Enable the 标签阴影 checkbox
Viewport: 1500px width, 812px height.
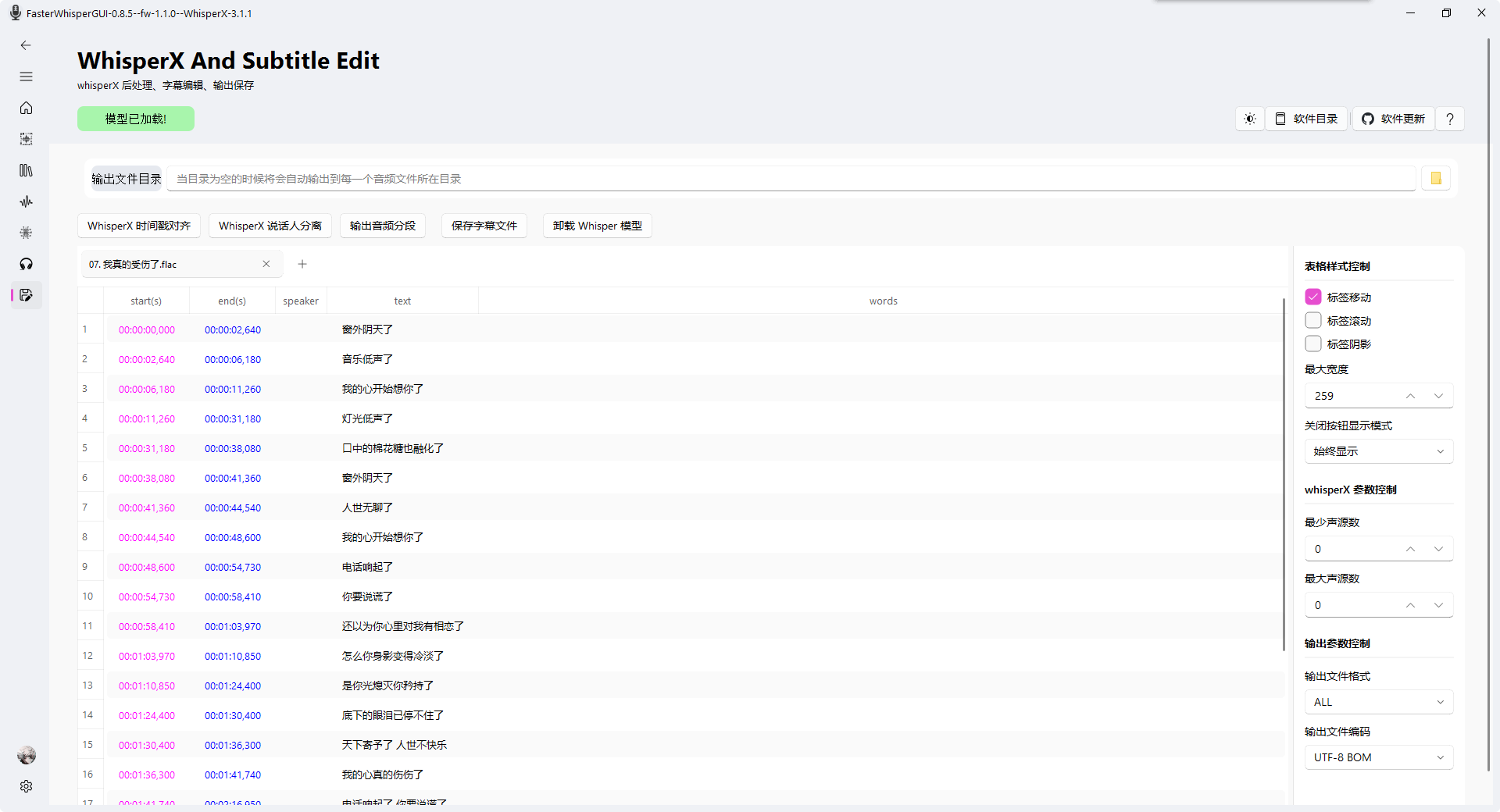[1313, 344]
